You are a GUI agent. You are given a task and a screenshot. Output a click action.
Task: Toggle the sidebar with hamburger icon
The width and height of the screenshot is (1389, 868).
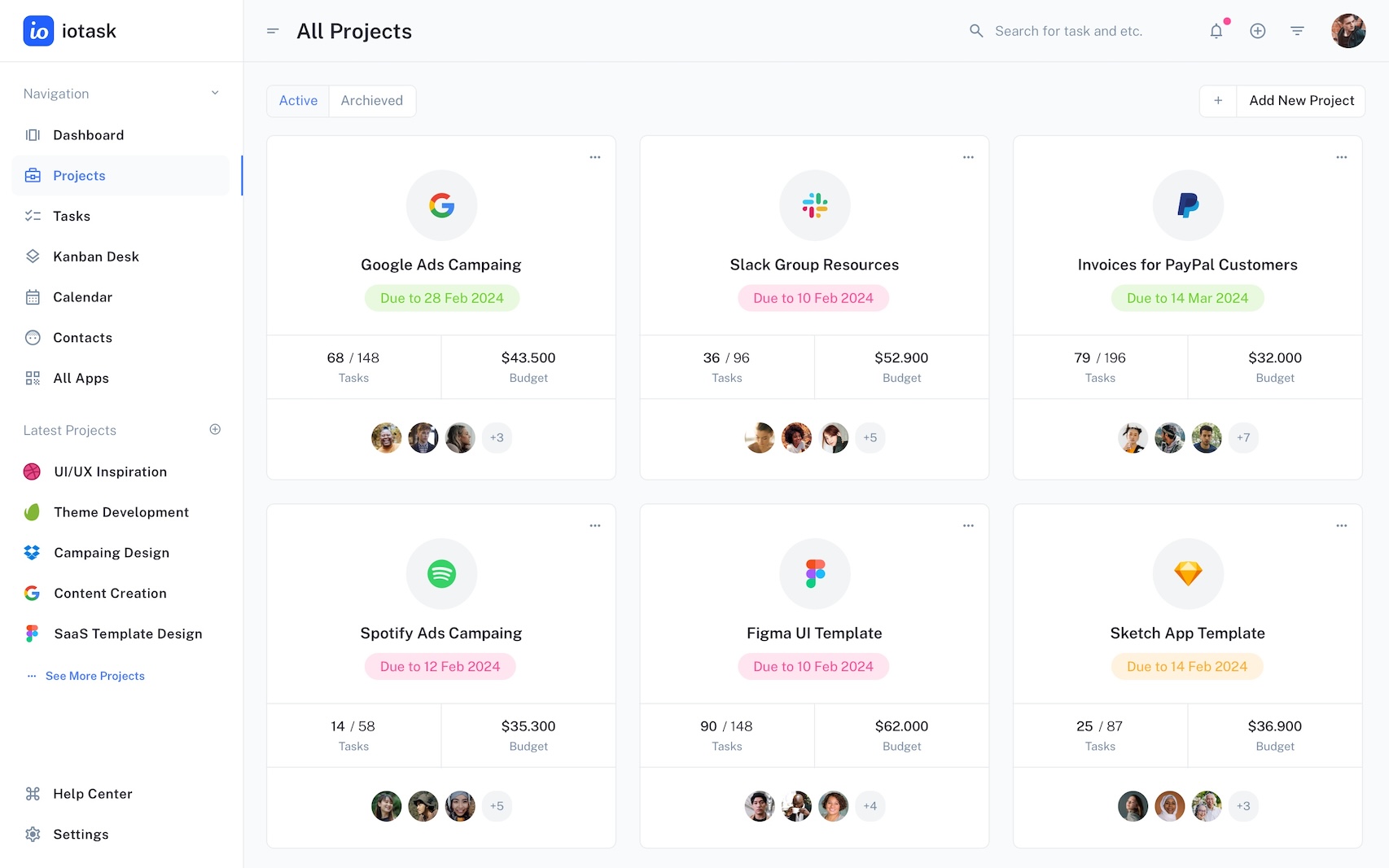pos(273,31)
